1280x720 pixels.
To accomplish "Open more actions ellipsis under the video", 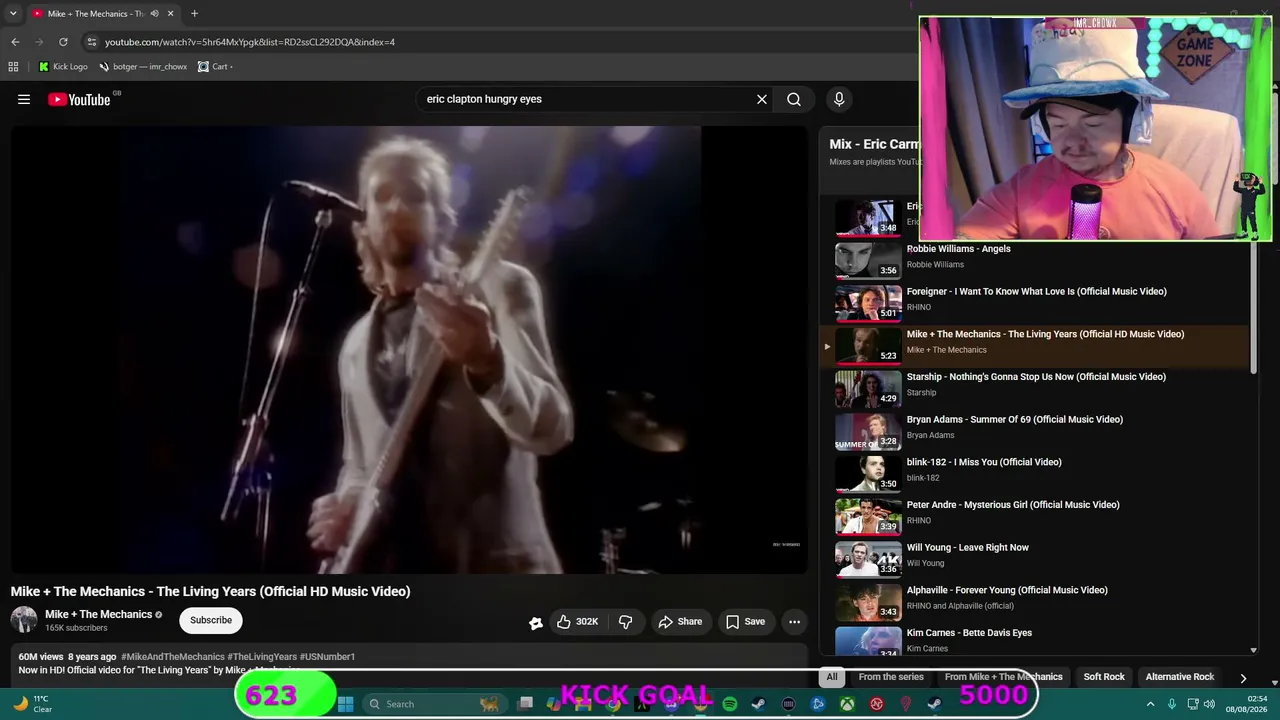I will (794, 622).
